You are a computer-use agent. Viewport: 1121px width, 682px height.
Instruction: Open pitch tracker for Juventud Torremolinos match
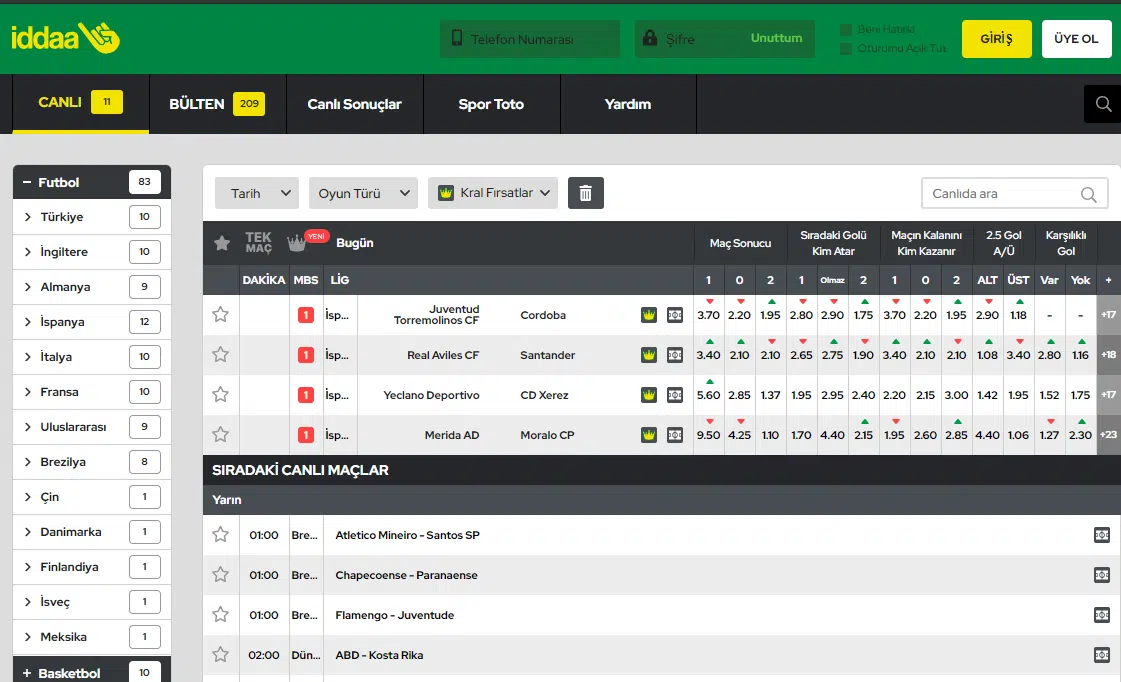(674, 315)
